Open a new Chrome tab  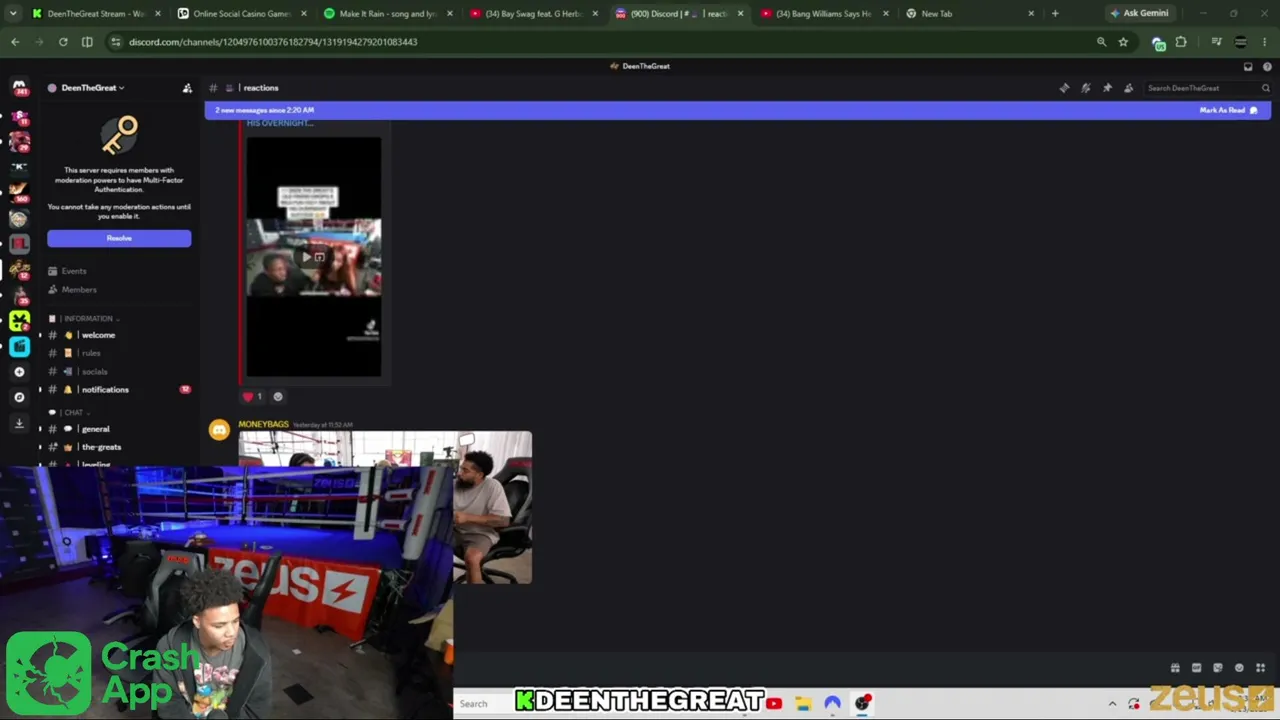1055,14
